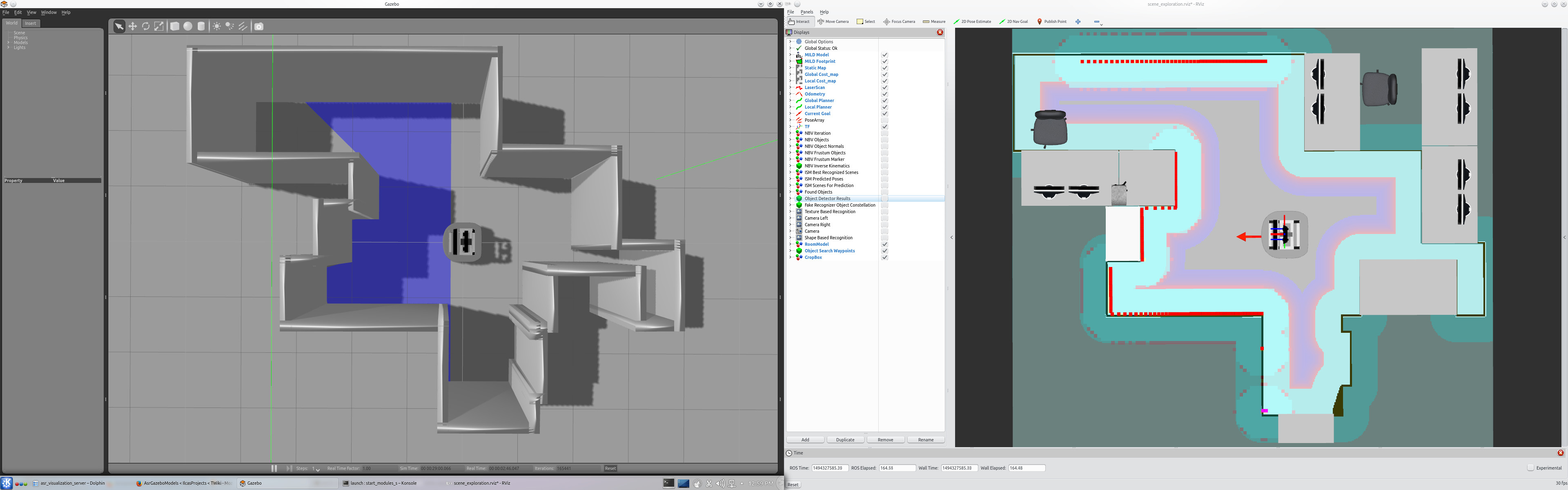The width and height of the screenshot is (1568, 490).
Task: Click the Duplicate display button
Action: point(845,439)
